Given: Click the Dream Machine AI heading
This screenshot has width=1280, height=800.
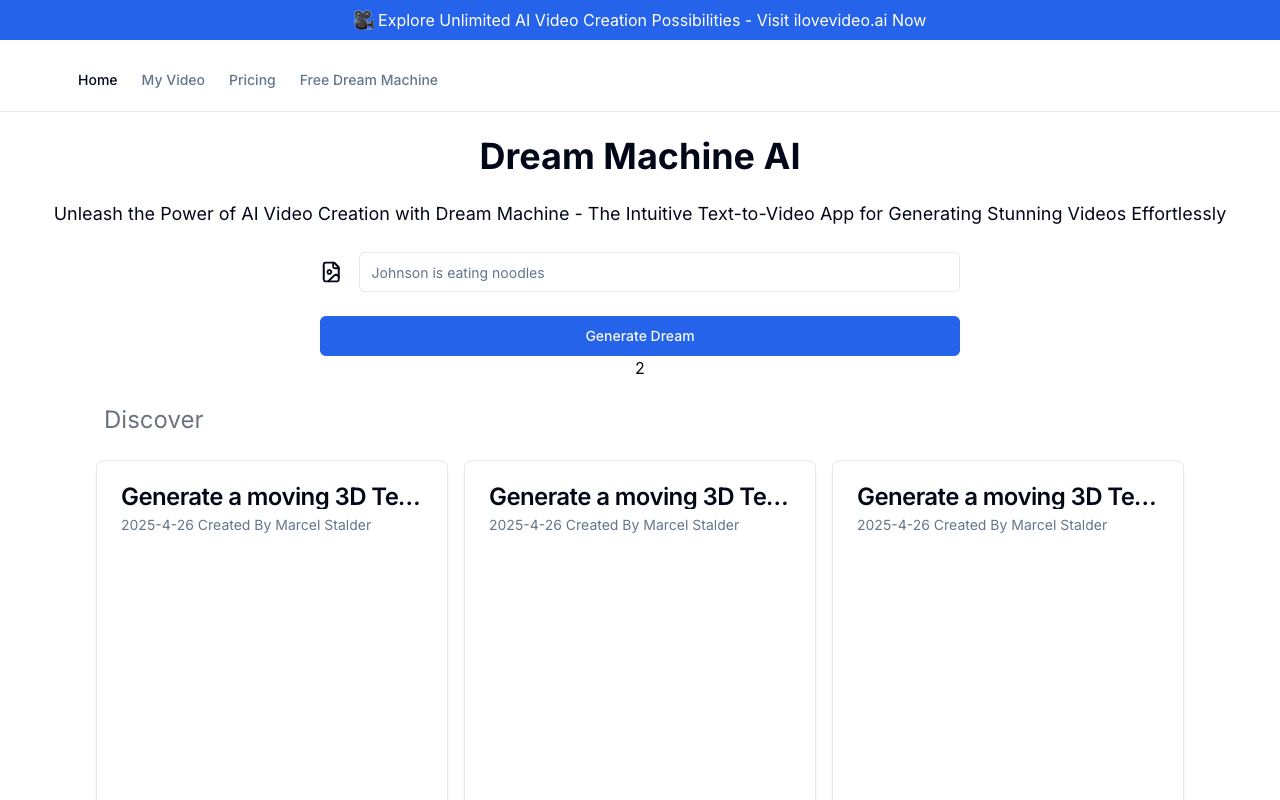Looking at the screenshot, I should coord(640,156).
